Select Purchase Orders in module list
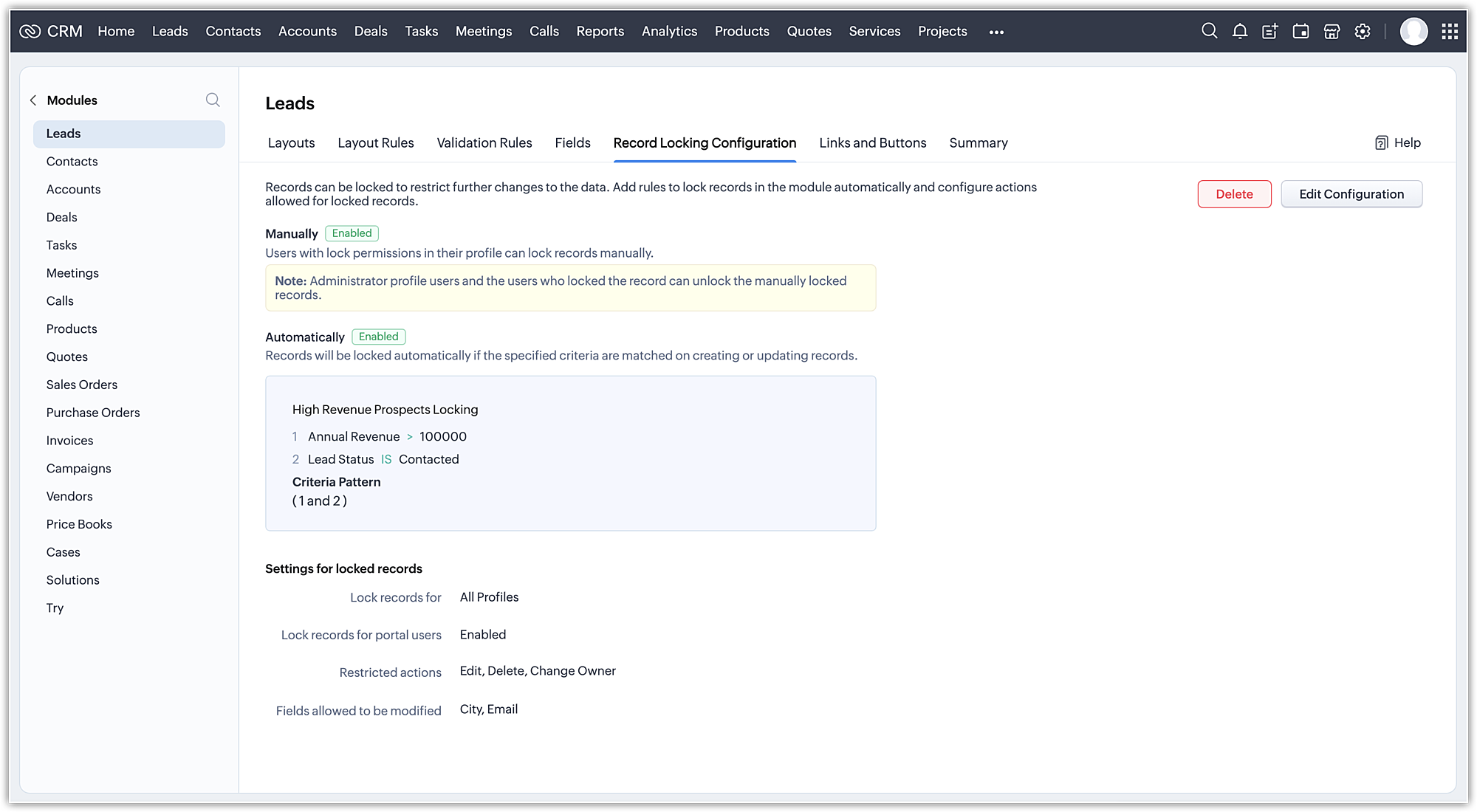The height and width of the screenshot is (812, 1477). pyautogui.click(x=93, y=413)
